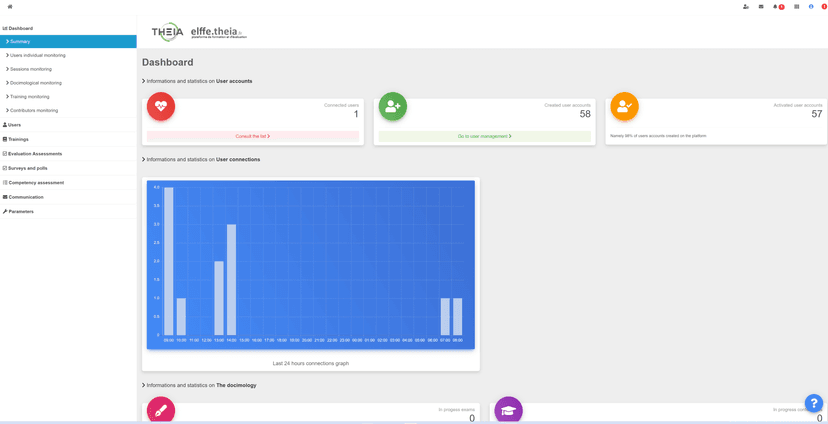Click the User accounts section heading
828x424 pixels.
(197, 81)
